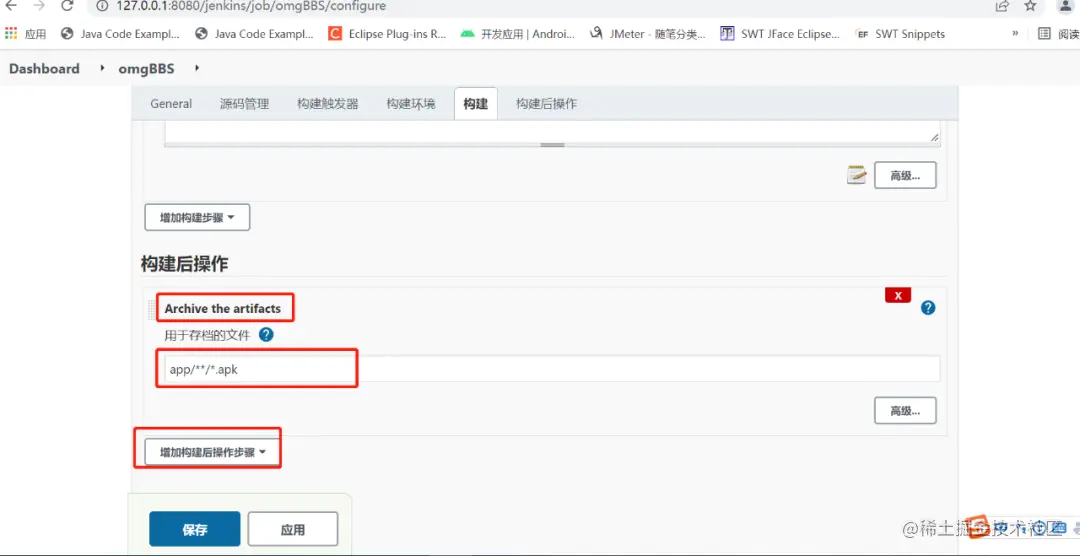Image resolution: width=1080 pixels, height=556 pixels.
Task: Open the apps grid bookmark 应用
Action: pos(25,34)
